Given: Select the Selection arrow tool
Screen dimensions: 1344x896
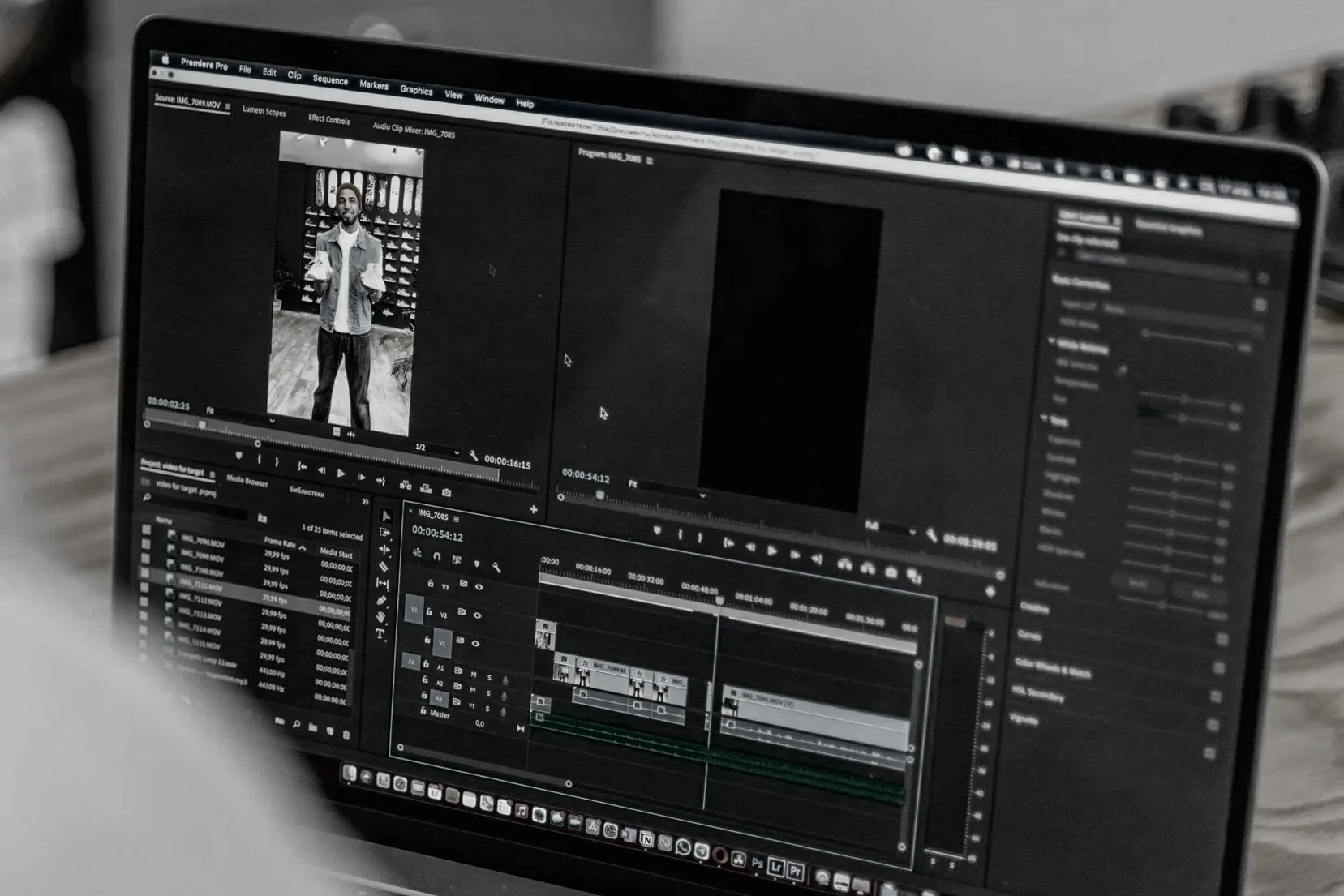Looking at the screenshot, I should coord(386,517).
